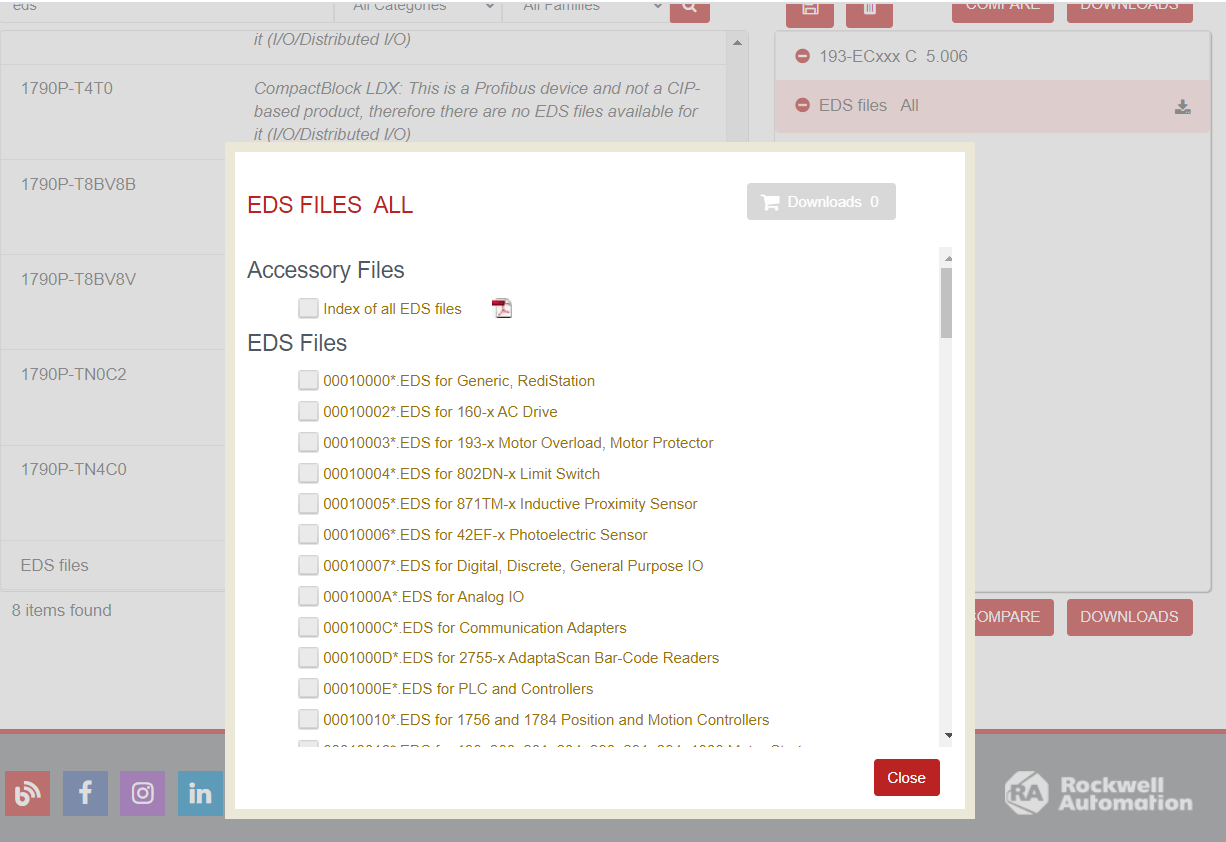Open the blog social icon in the footer
The image size is (1226, 842).
[x=27, y=793]
